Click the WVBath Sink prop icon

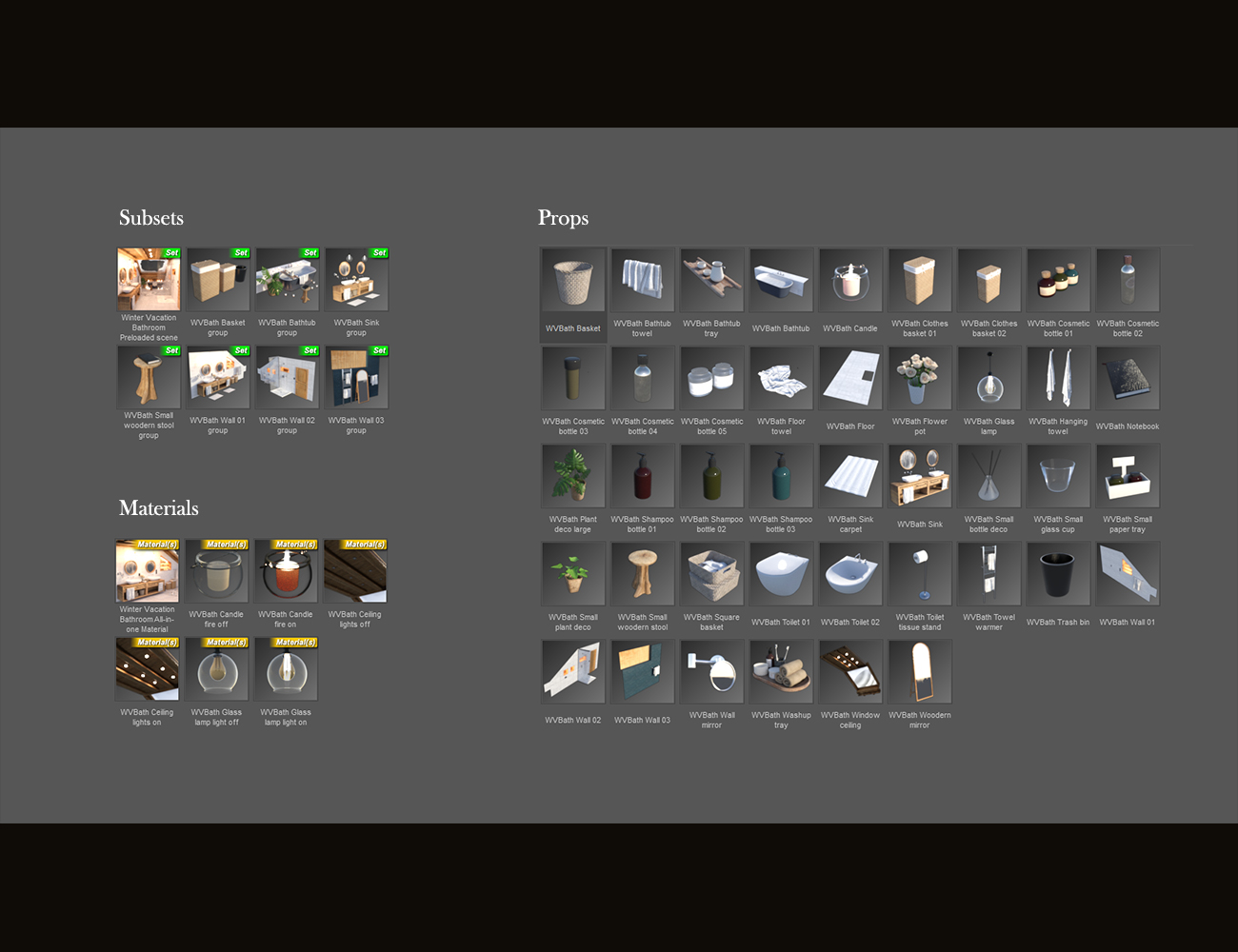(x=920, y=476)
